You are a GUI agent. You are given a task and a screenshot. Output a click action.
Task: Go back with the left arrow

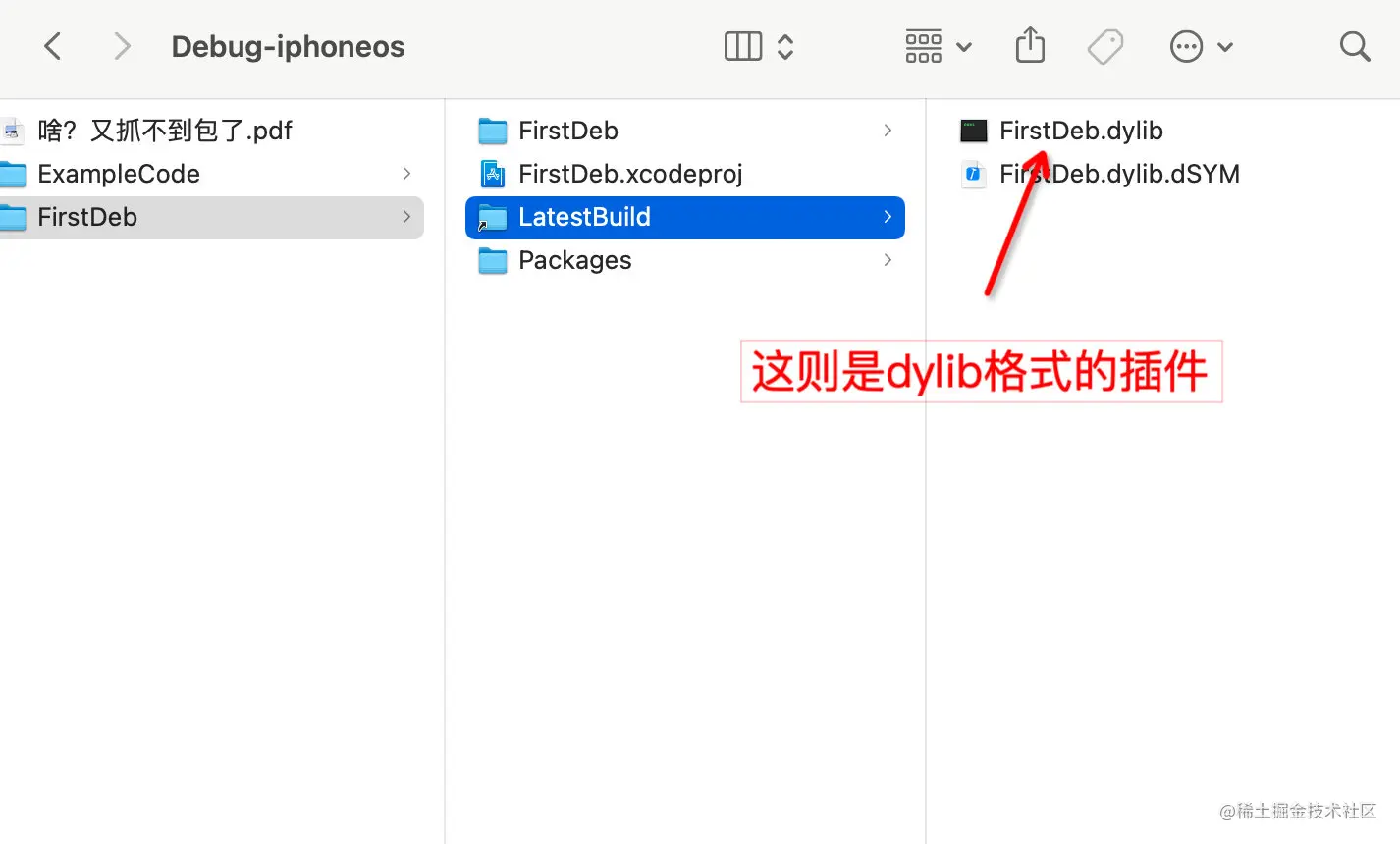point(53,46)
